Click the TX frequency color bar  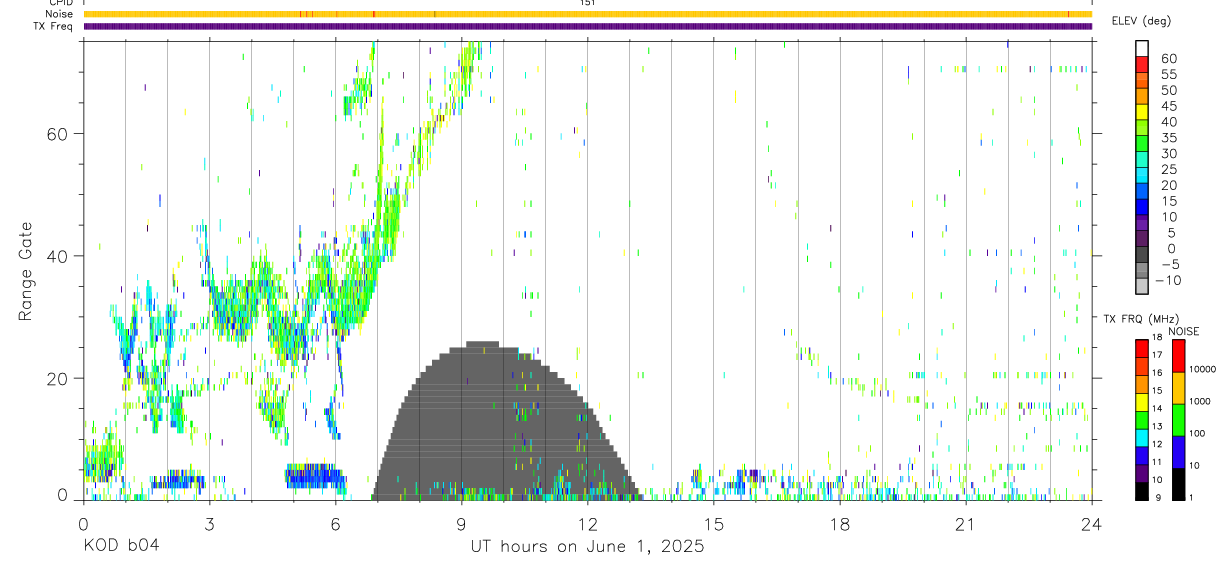tap(1142, 420)
